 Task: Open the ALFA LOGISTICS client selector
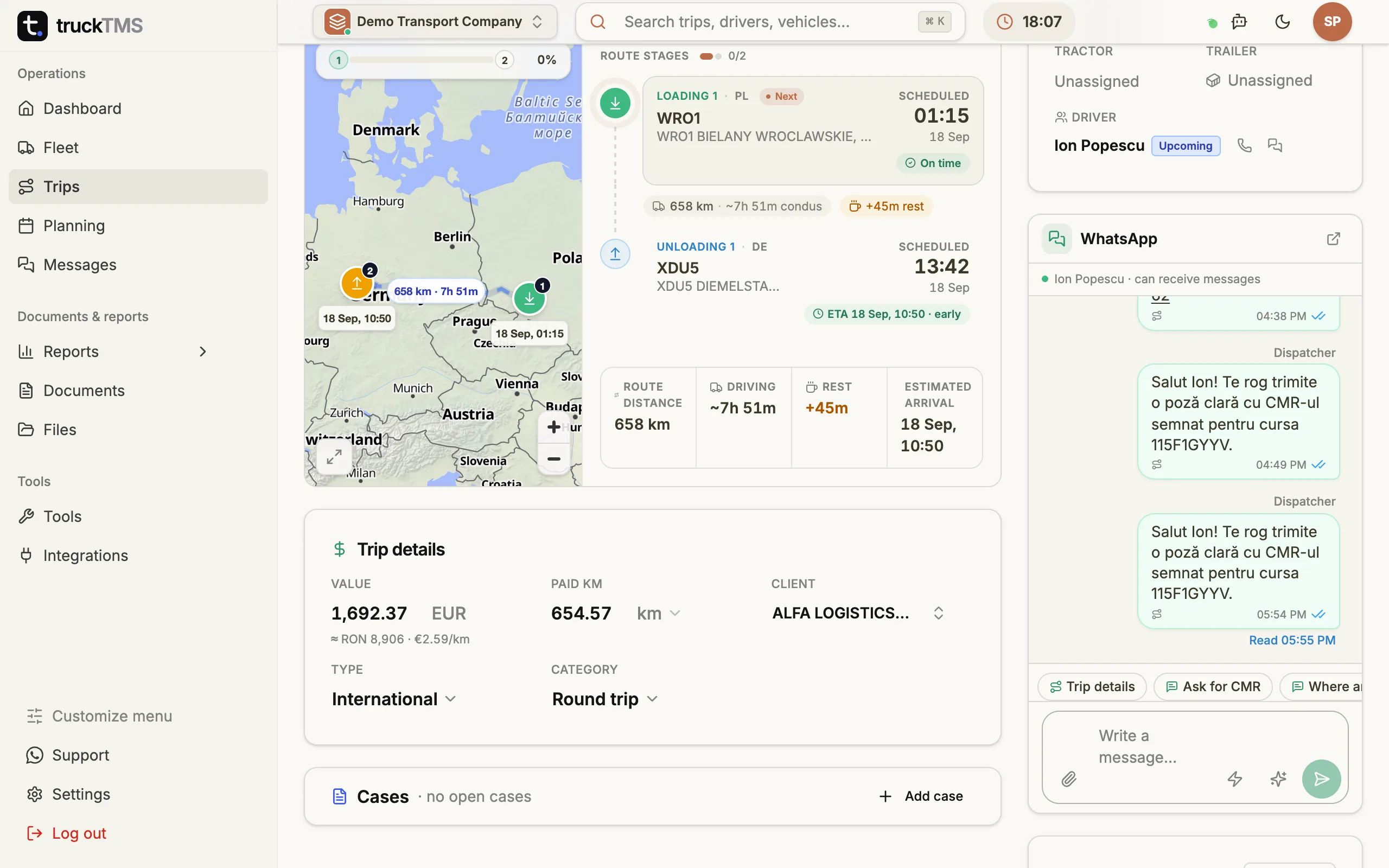point(858,613)
